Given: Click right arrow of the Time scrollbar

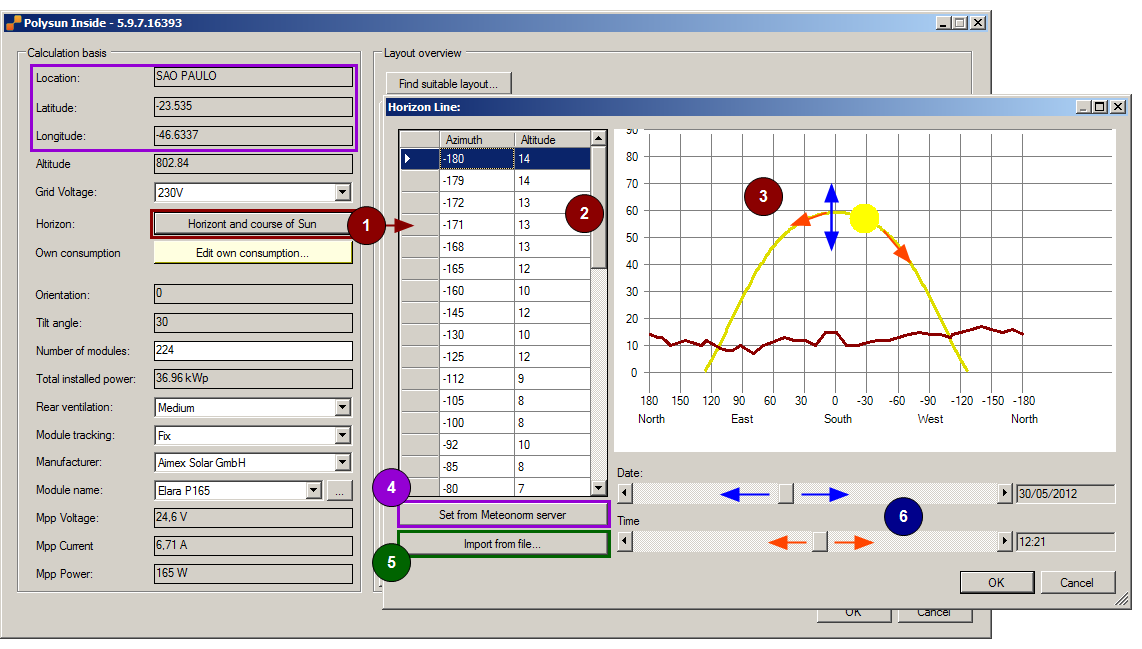Looking at the screenshot, I should pos(1005,541).
